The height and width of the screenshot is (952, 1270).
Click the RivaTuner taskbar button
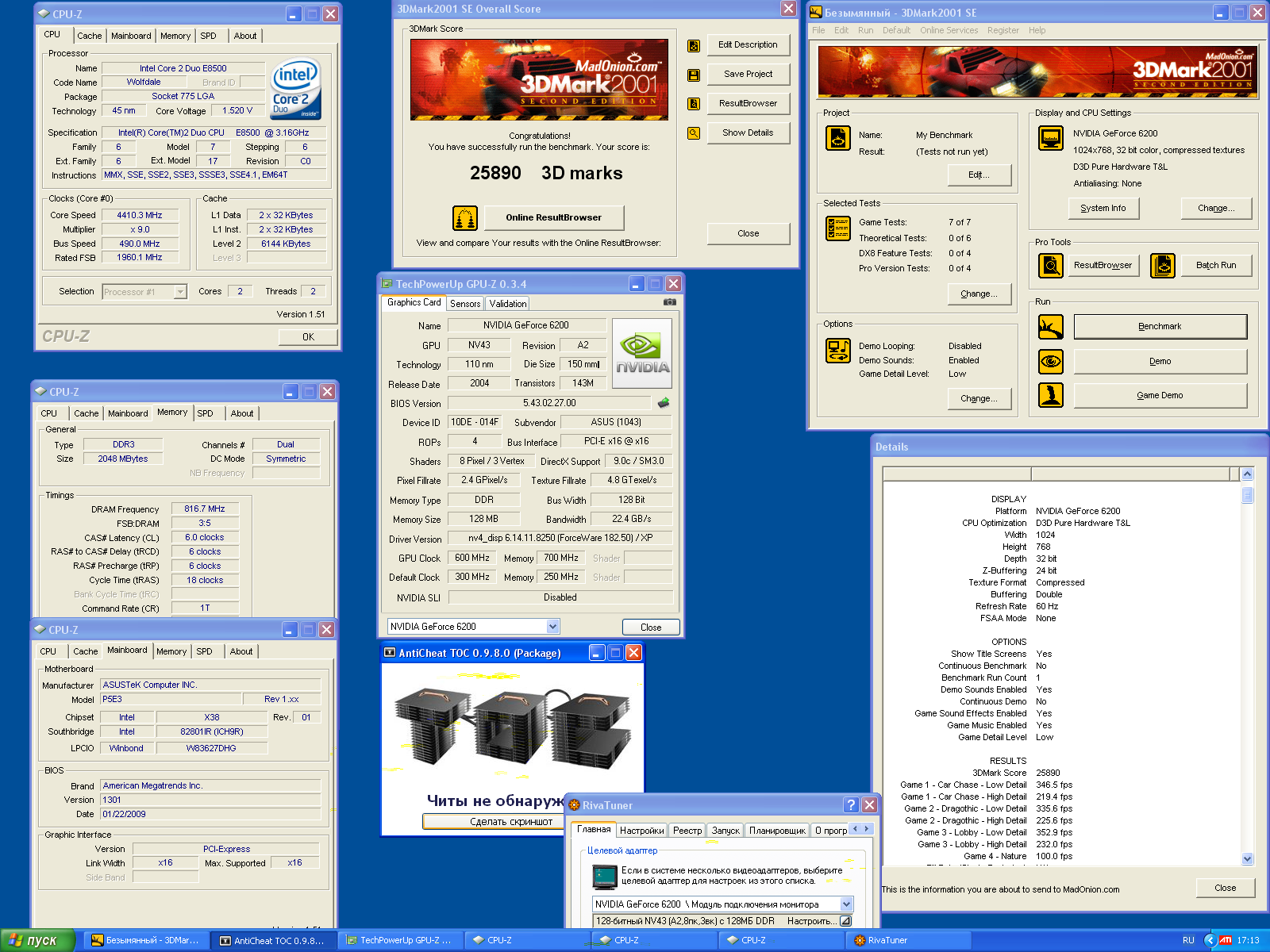pyautogui.click(x=909, y=940)
